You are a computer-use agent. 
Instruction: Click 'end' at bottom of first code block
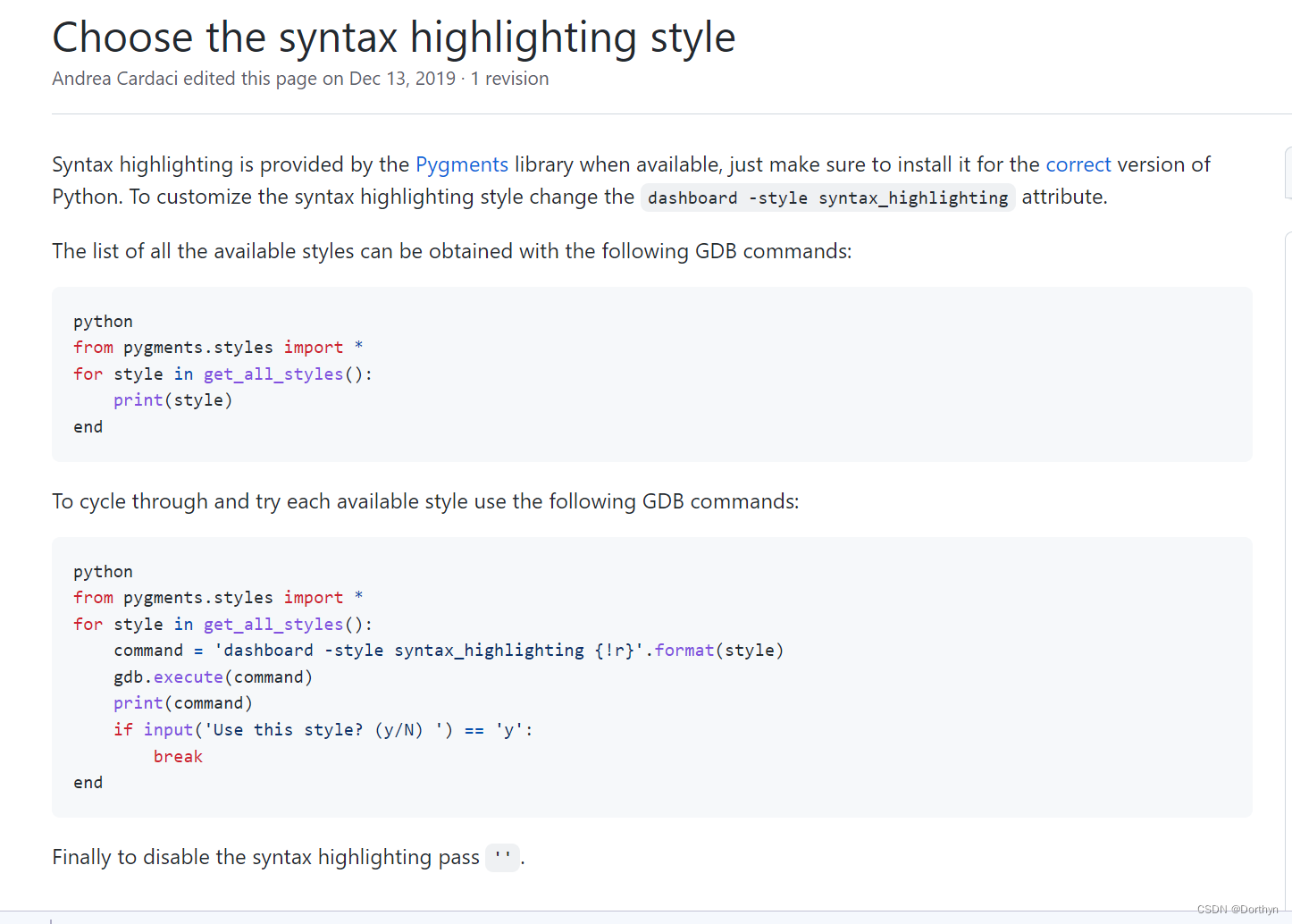pos(88,427)
